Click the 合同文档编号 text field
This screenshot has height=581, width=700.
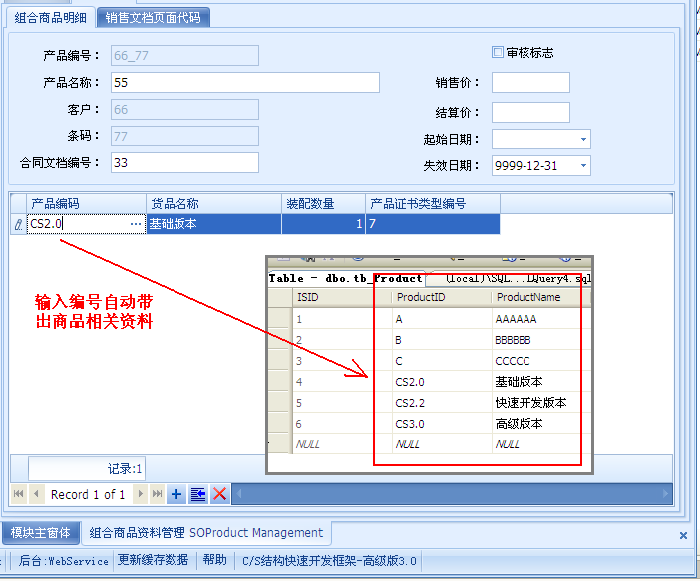[x=183, y=162]
